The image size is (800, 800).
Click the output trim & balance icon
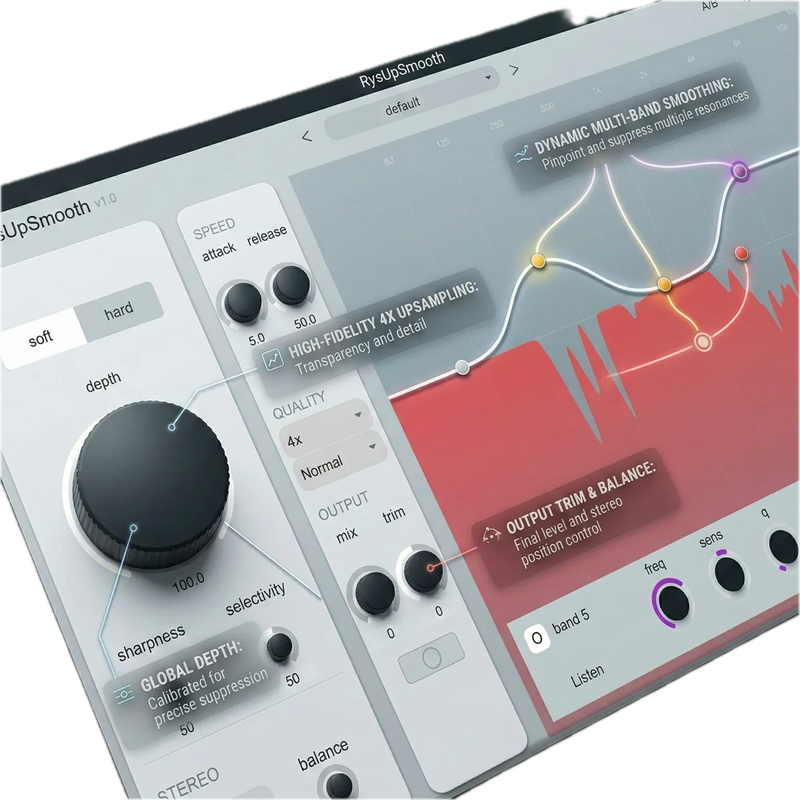(x=490, y=534)
